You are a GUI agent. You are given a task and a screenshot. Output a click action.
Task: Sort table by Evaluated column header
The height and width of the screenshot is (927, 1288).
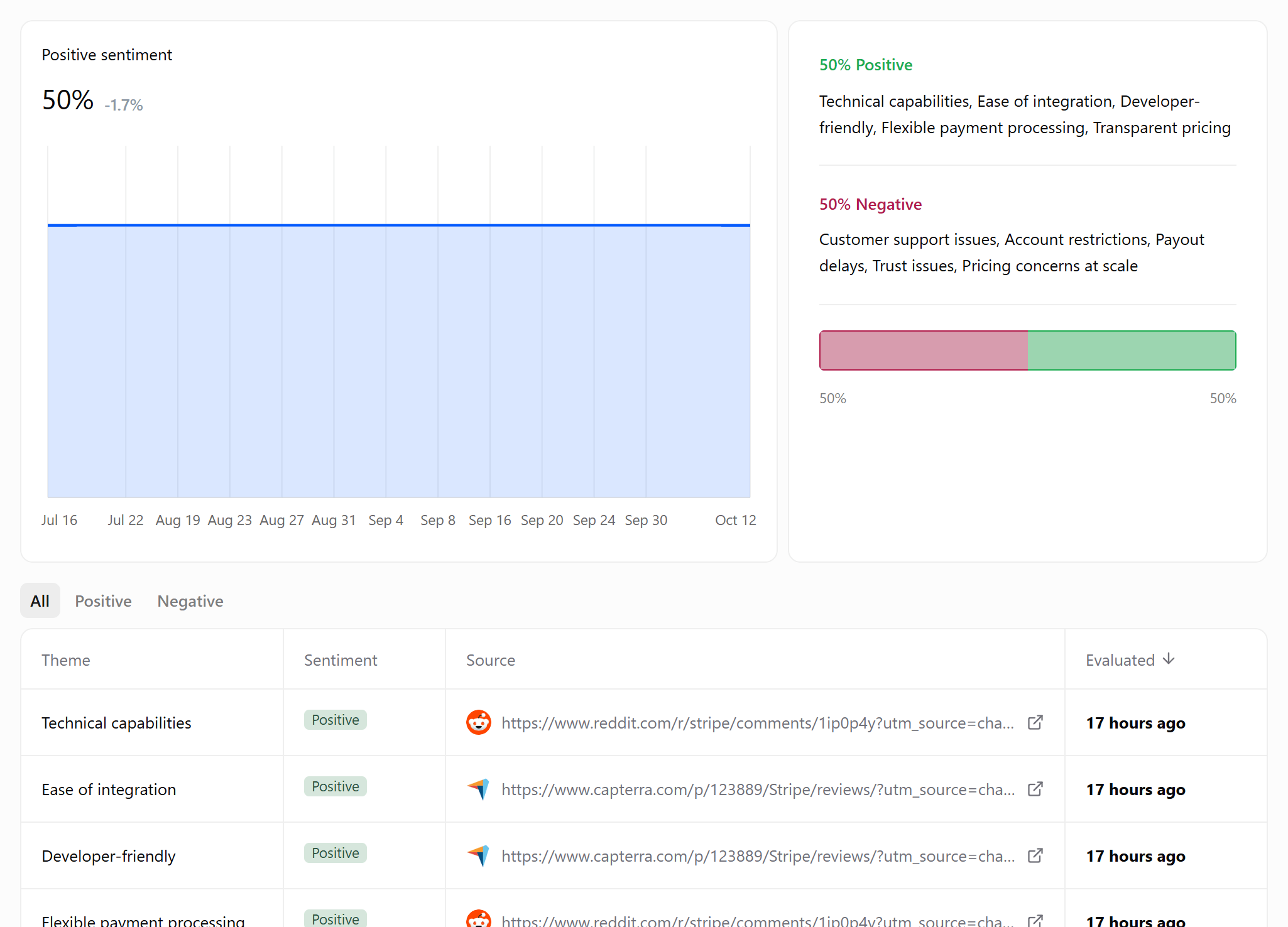click(x=1130, y=660)
